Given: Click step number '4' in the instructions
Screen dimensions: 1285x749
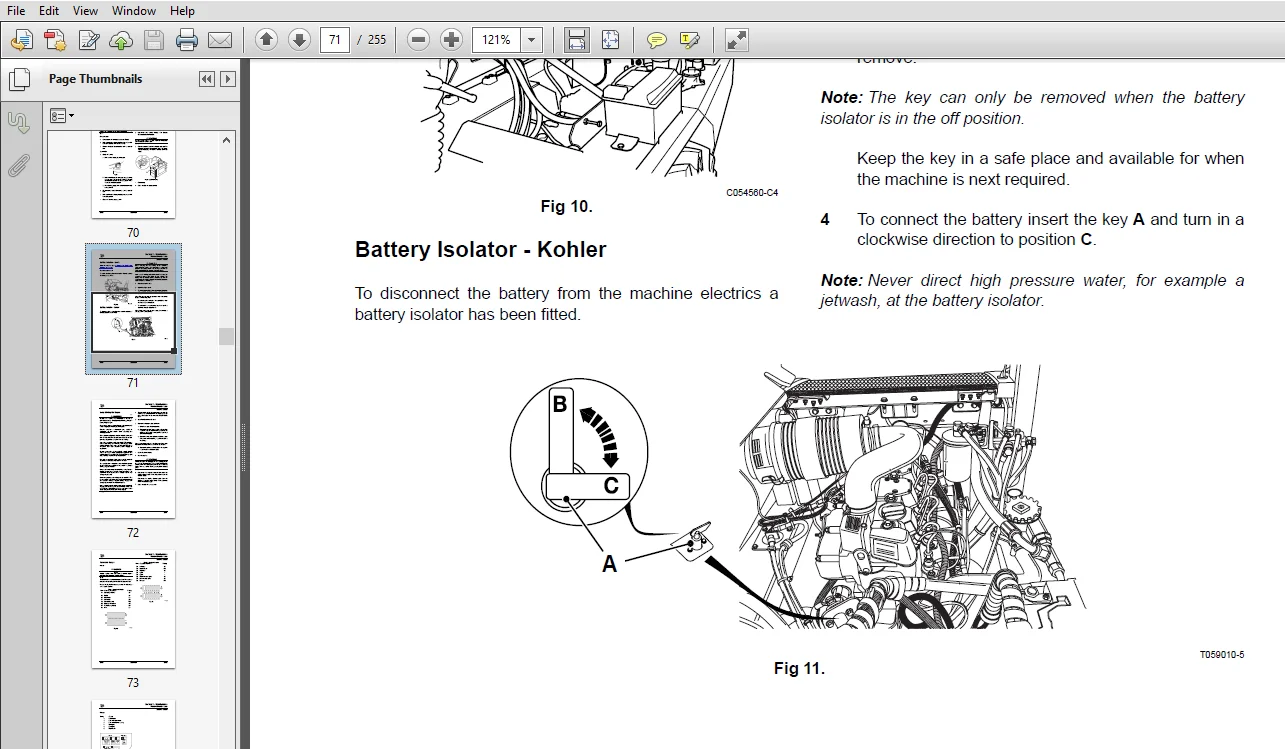Looking at the screenshot, I should (825, 219).
